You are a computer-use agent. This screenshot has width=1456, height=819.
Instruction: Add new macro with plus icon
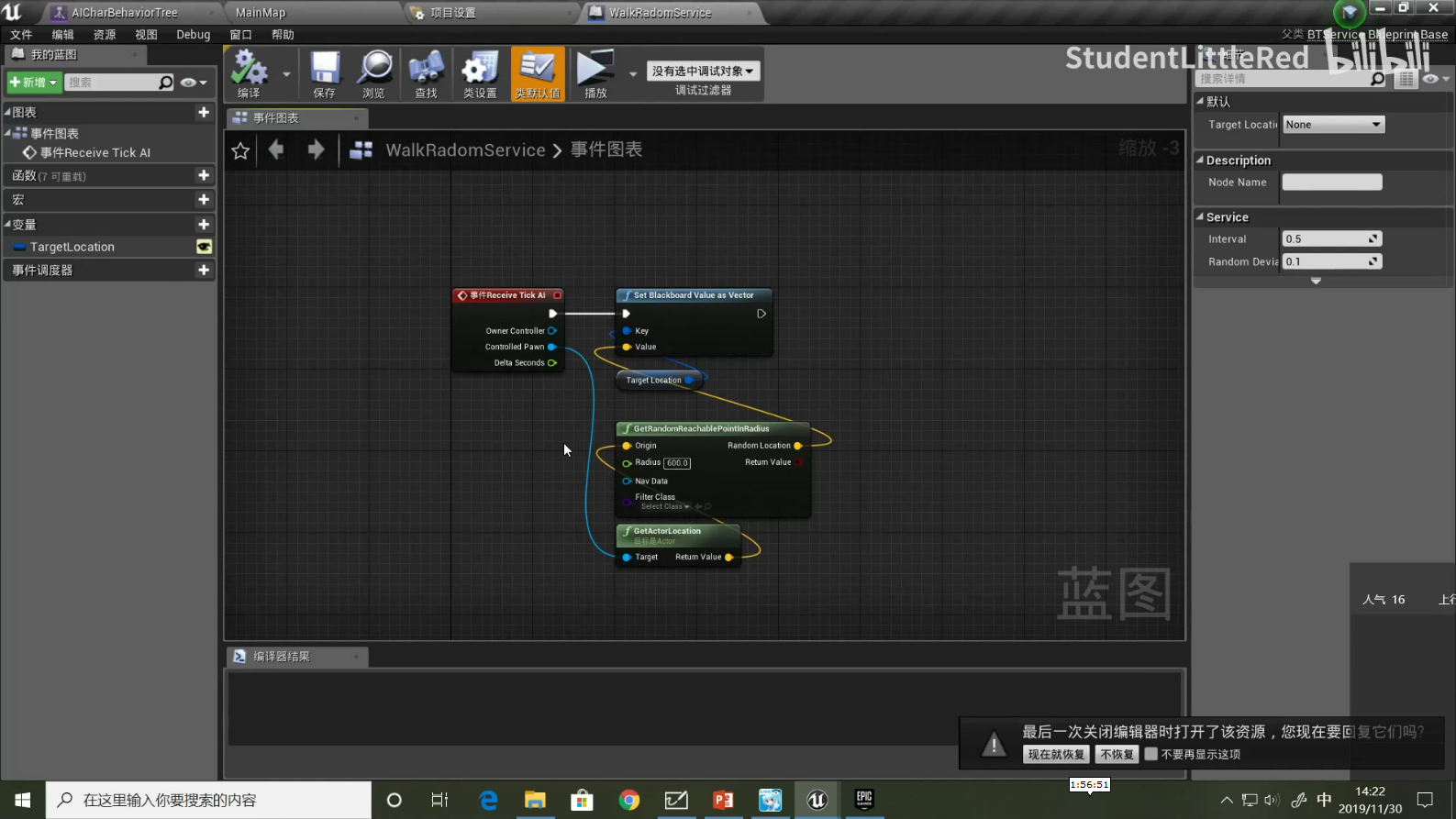click(204, 199)
